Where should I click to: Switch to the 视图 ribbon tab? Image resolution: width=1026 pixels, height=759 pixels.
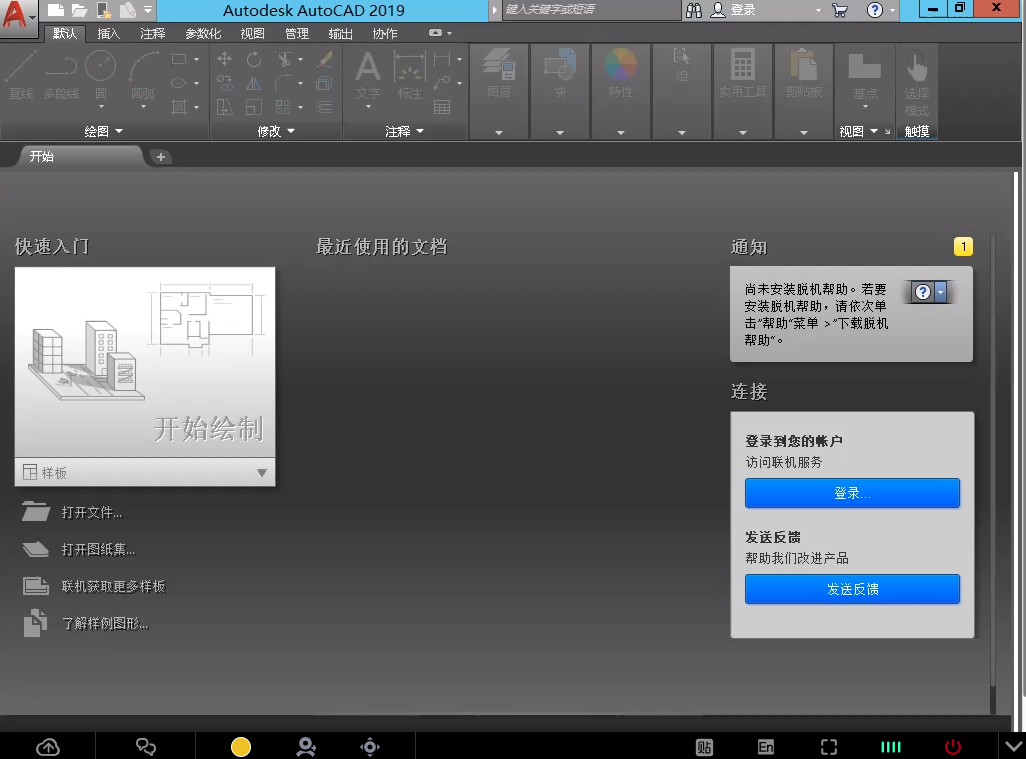(253, 33)
